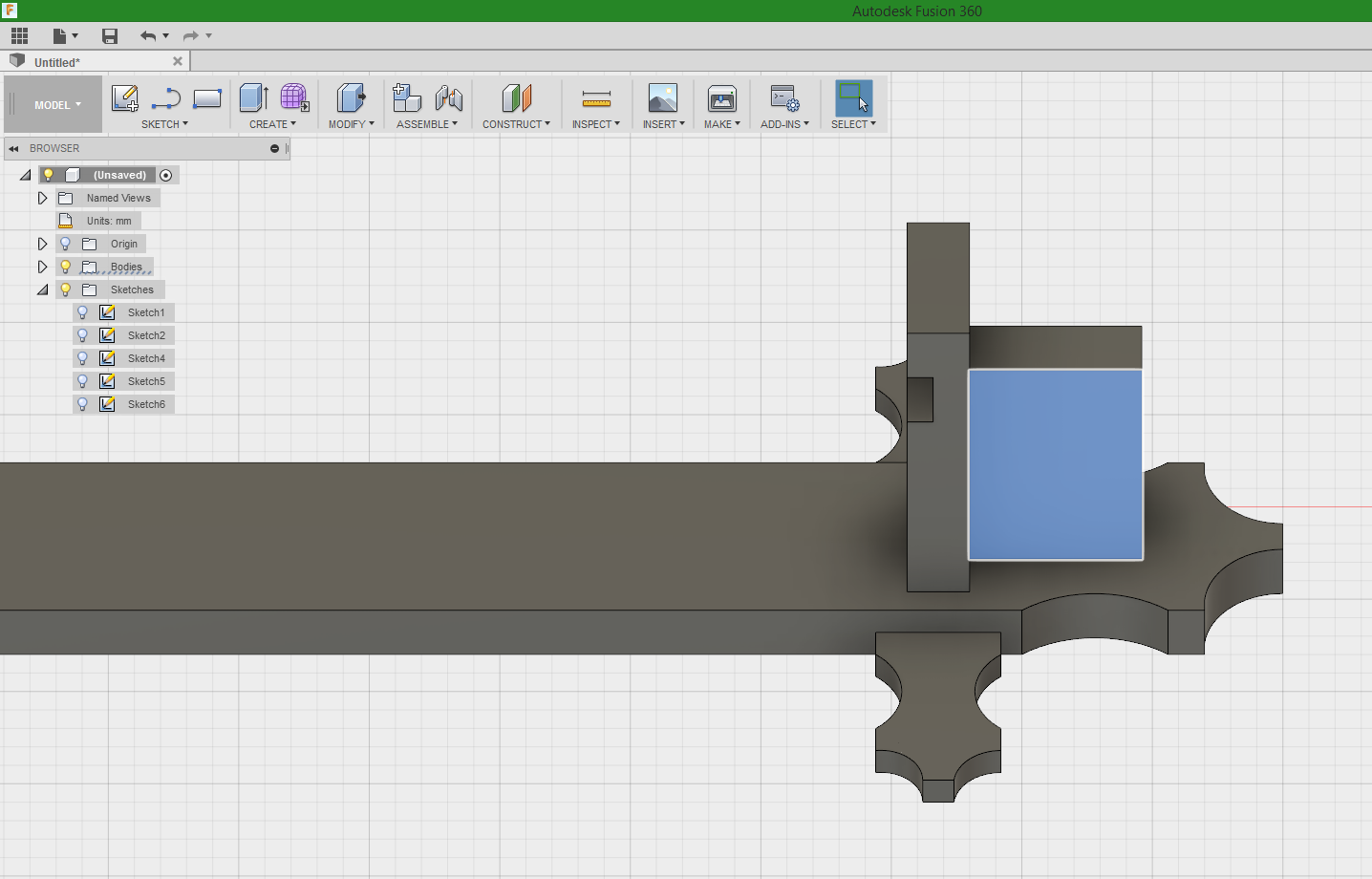Toggle visibility of the Sketches folder

click(x=66, y=289)
